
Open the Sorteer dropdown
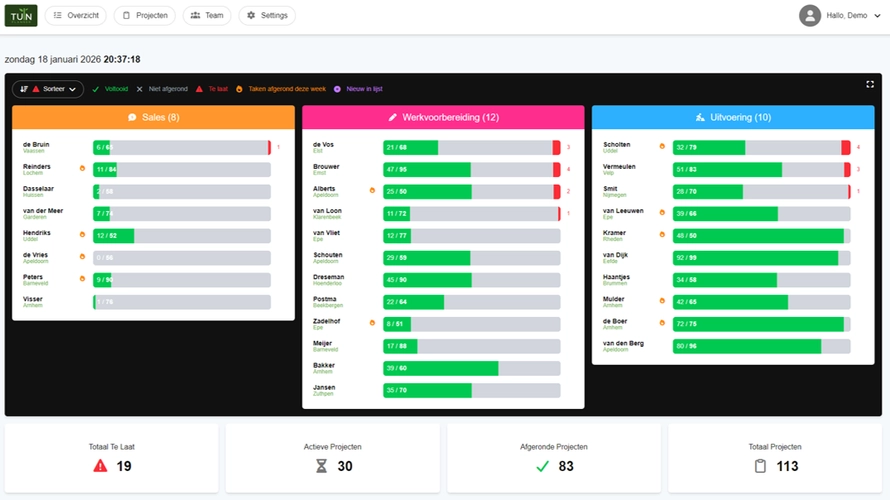[48, 89]
